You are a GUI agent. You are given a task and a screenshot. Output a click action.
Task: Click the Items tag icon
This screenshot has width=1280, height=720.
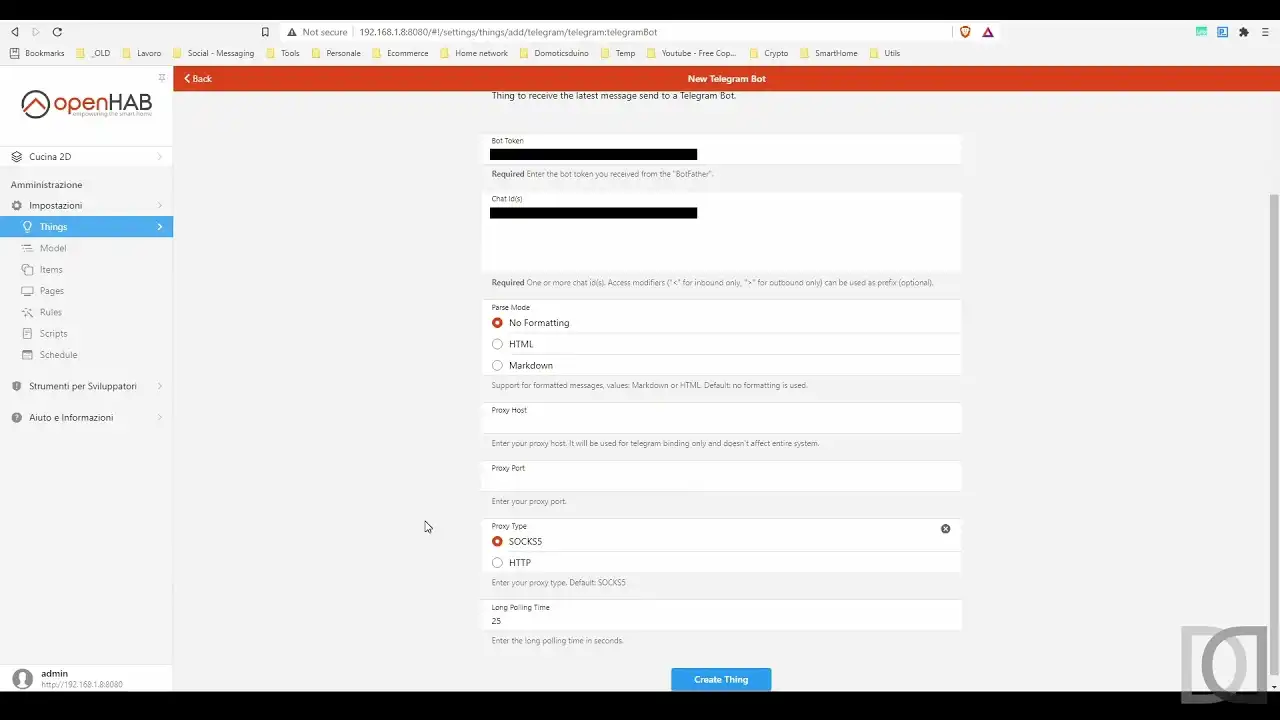[x=28, y=270]
